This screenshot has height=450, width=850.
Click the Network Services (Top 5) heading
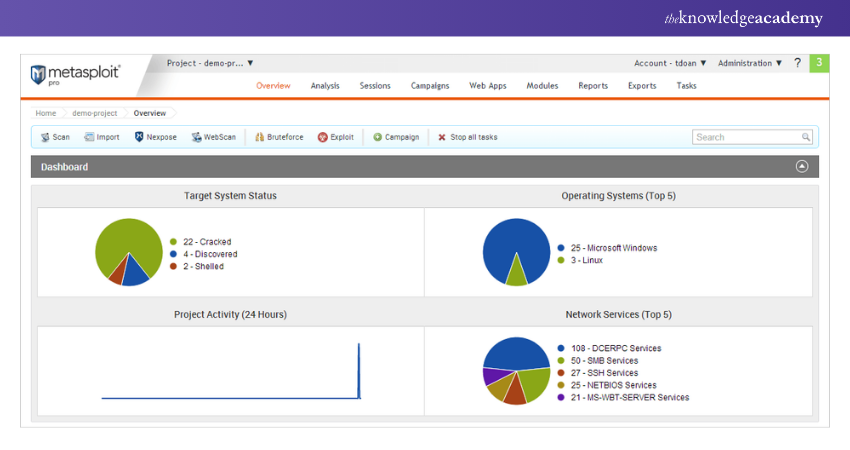click(x=619, y=314)
